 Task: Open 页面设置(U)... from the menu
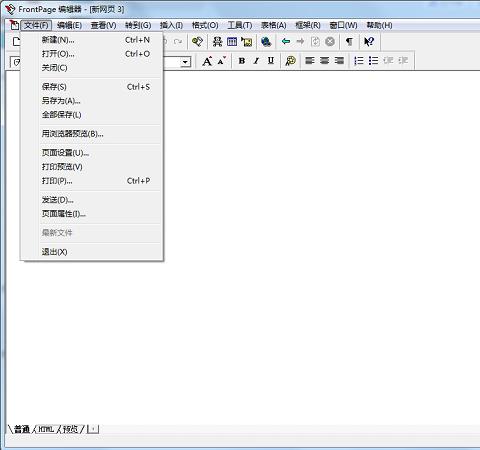coord(92,153)
